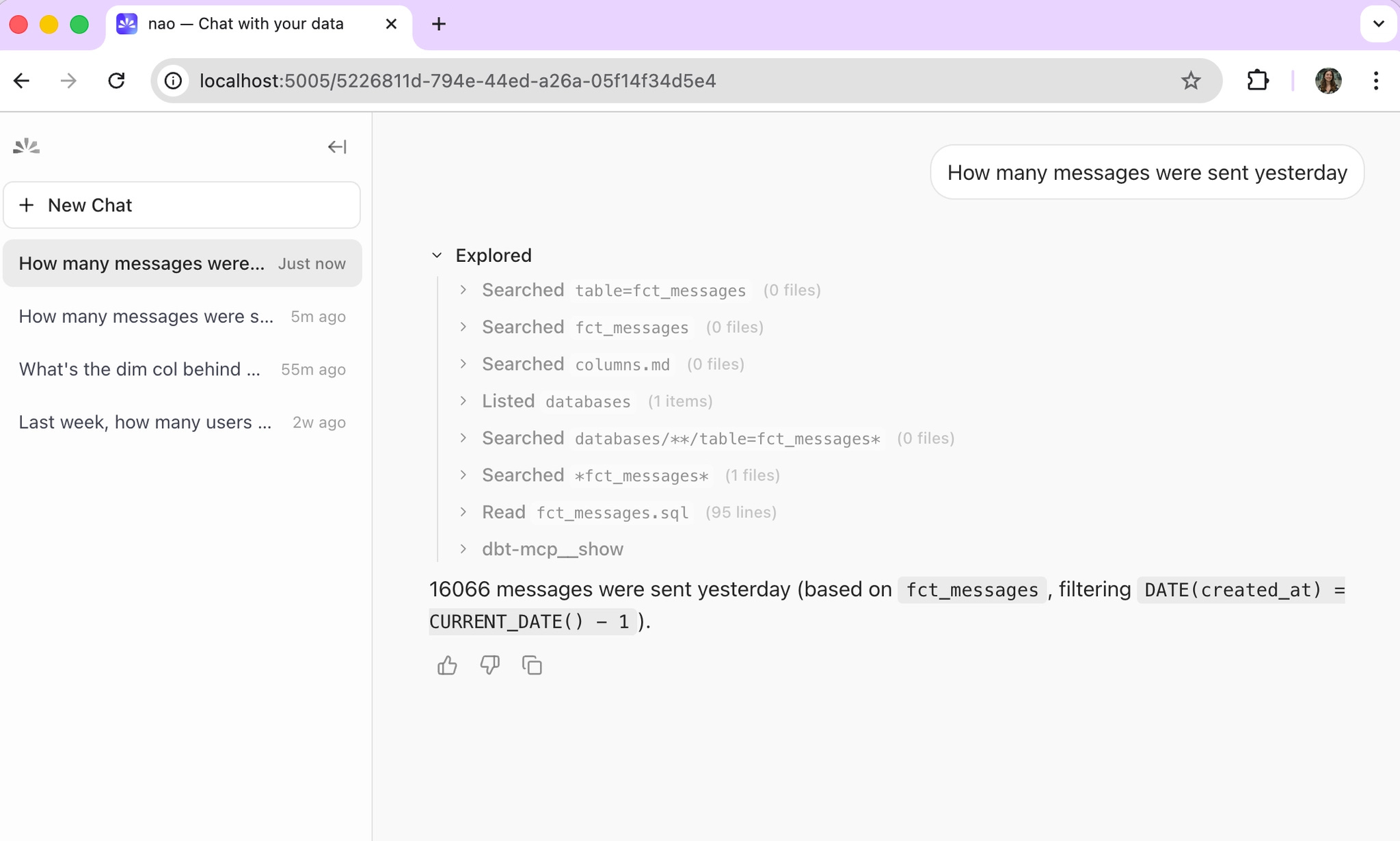Open Chrome's three-dot menu
1400x841 pixels.
click(1375, 80)
